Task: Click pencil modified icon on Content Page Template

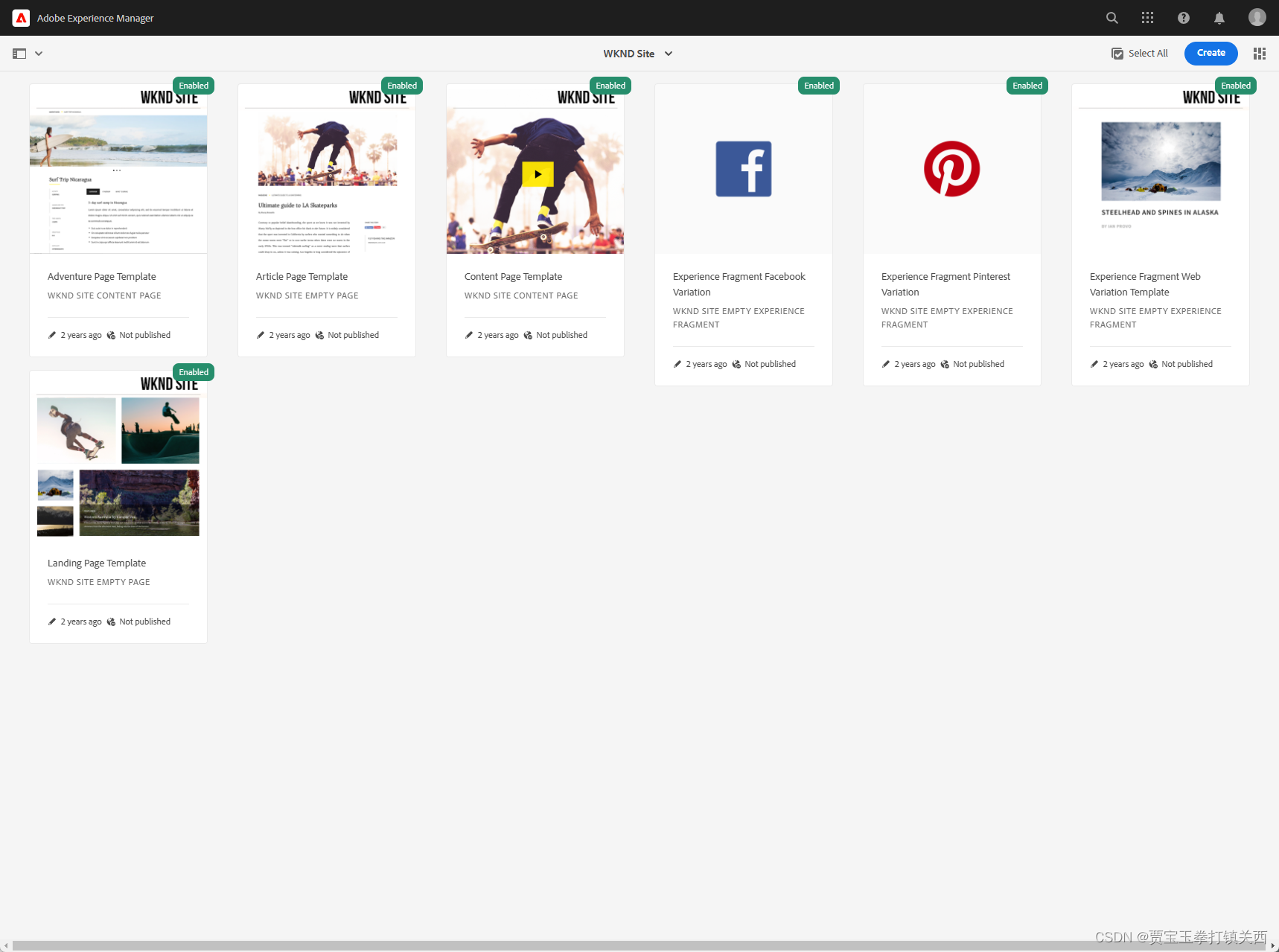Action: coord(469,335)
